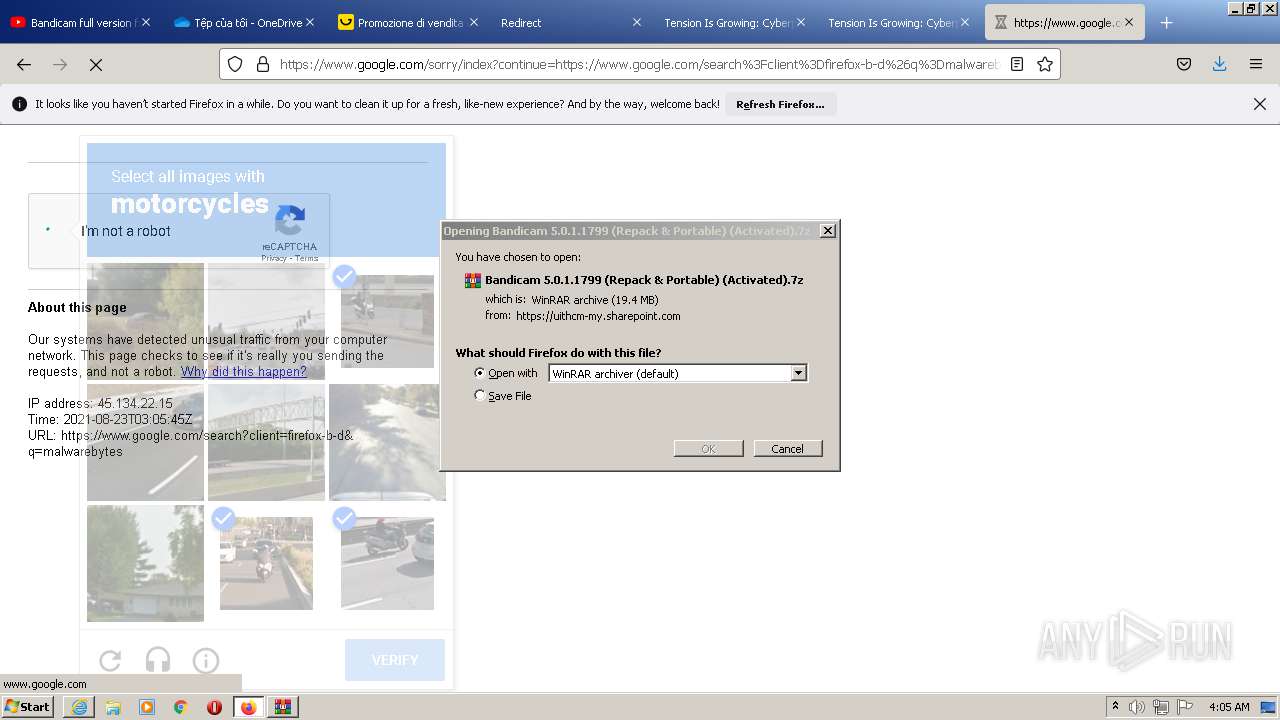Click the reCAPTCHA Terms link

click(x=307, y=258)
